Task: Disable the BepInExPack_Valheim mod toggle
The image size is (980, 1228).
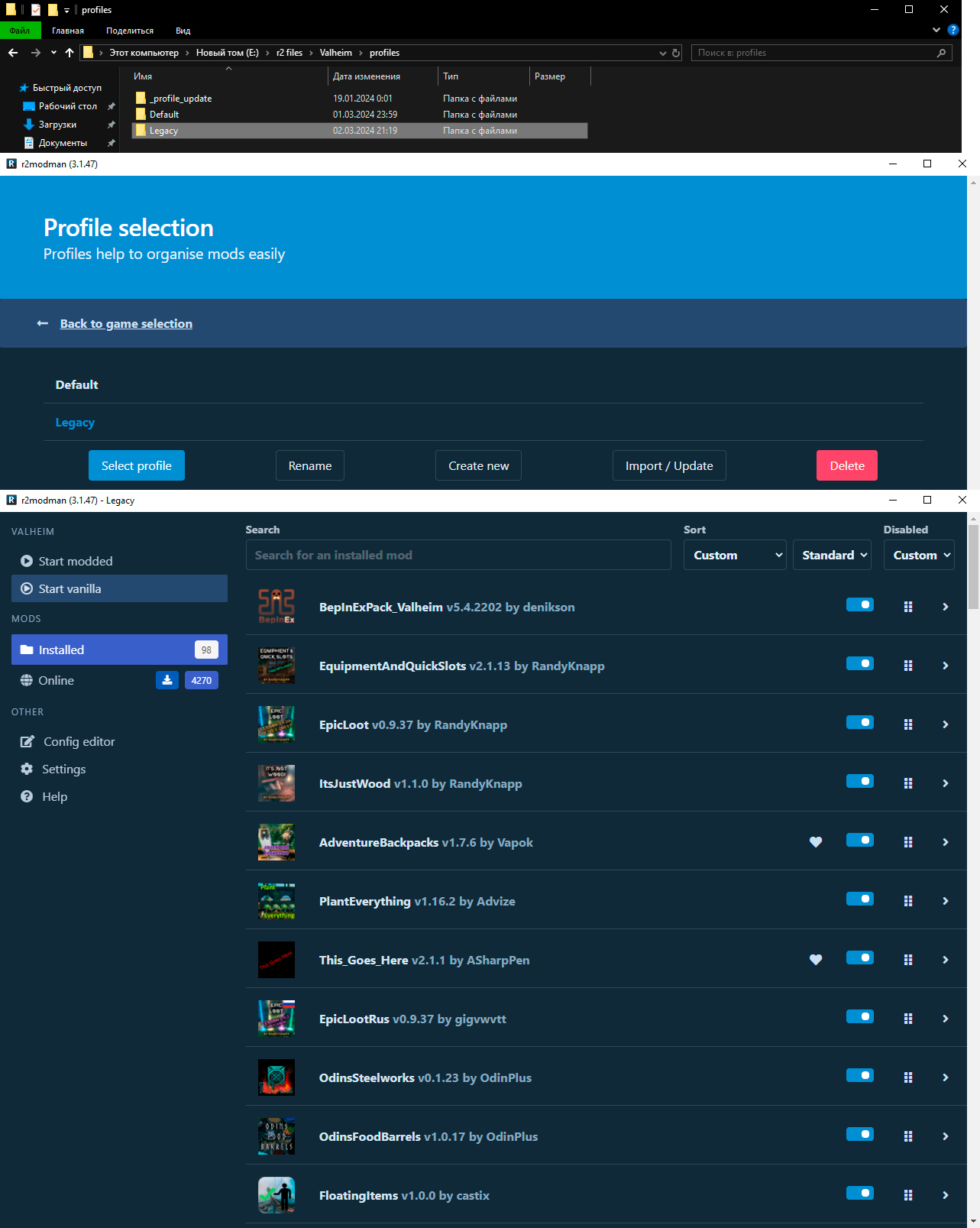Action: (860, 604)
